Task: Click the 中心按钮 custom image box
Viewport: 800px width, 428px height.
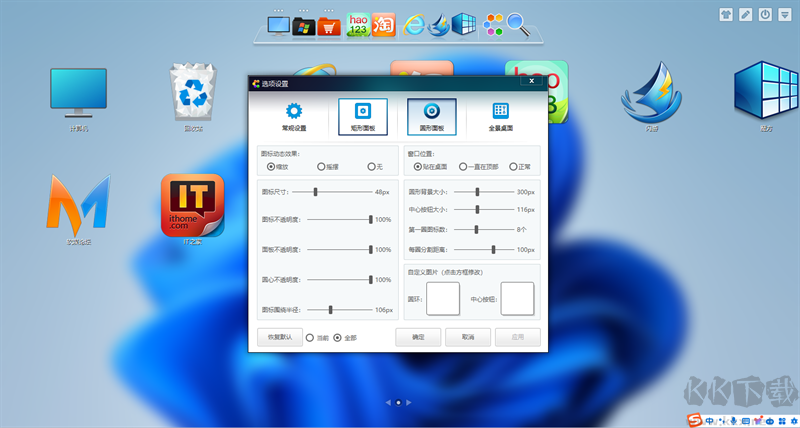Action: pyautogui.click(x=517, y=298)
